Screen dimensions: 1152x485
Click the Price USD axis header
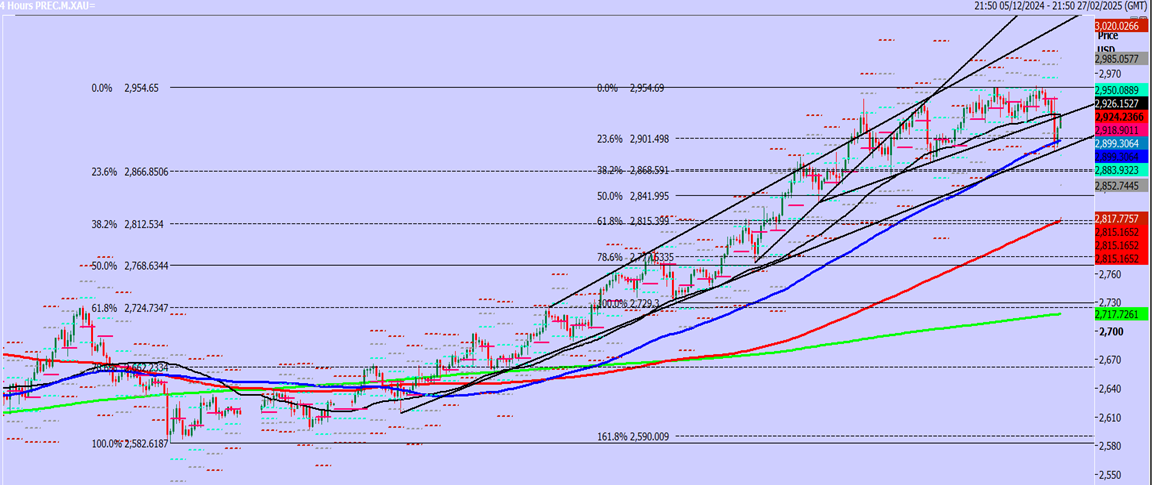[1106, 41]
